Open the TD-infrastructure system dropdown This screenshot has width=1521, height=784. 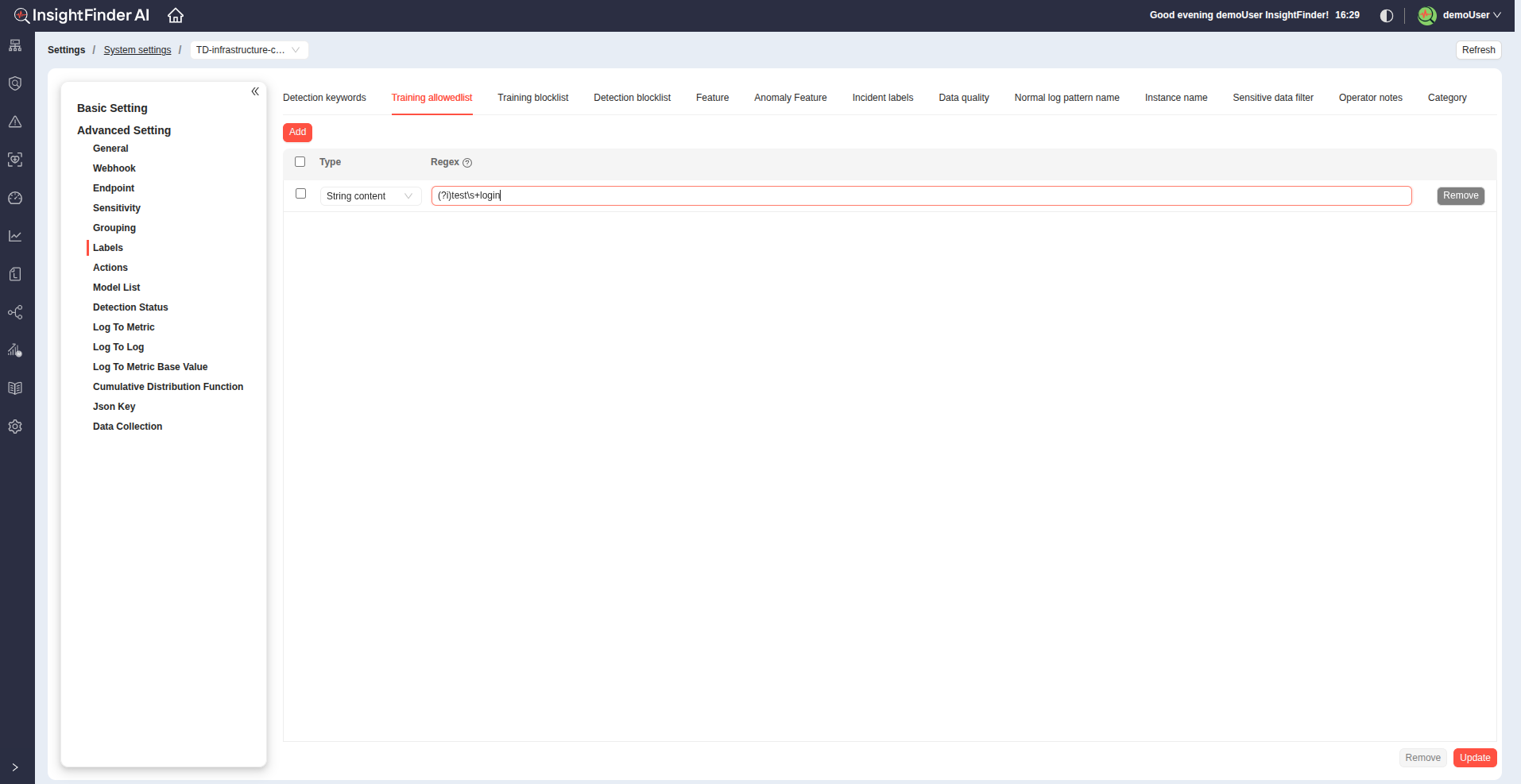pyautogui.click(x=249, y=50)
